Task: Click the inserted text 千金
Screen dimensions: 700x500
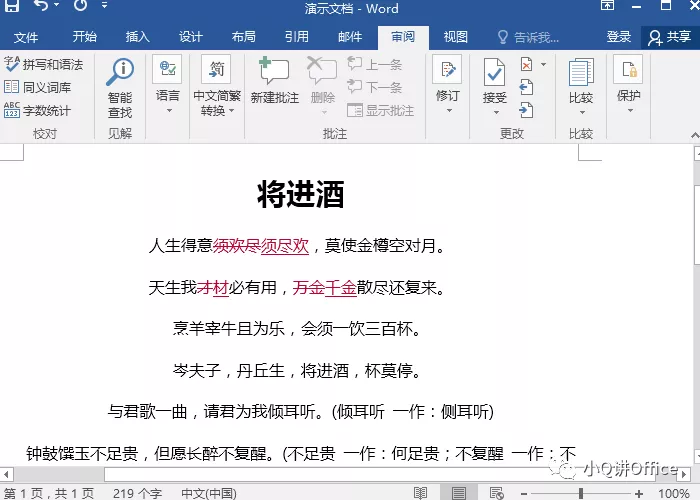Action: click(341, 288)
